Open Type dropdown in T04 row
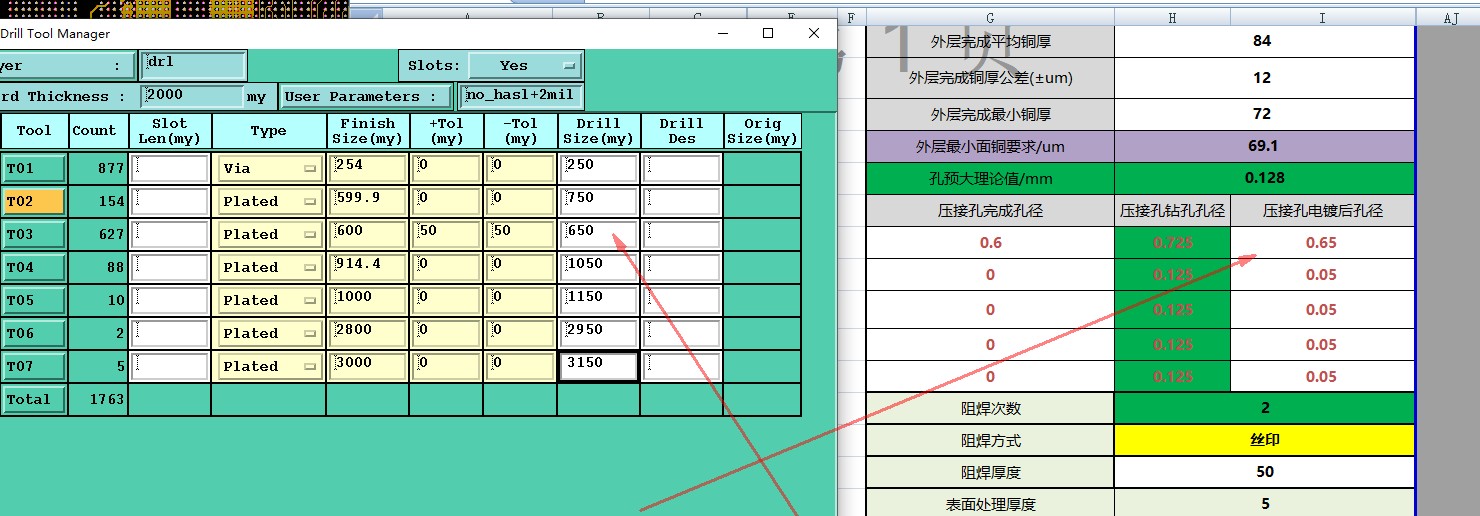The width and height of the screenshot is (1480, 516). (x=269, y=267)
